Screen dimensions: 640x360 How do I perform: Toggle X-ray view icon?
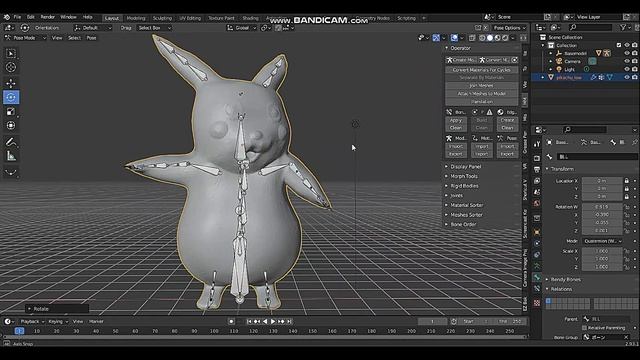472,38
